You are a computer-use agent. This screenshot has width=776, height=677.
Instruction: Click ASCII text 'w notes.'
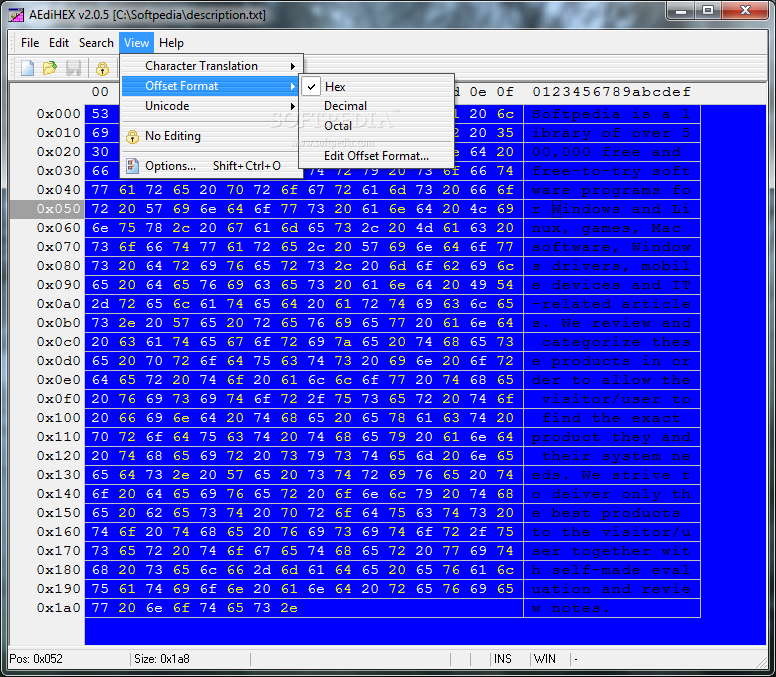[x=571, y=608]
